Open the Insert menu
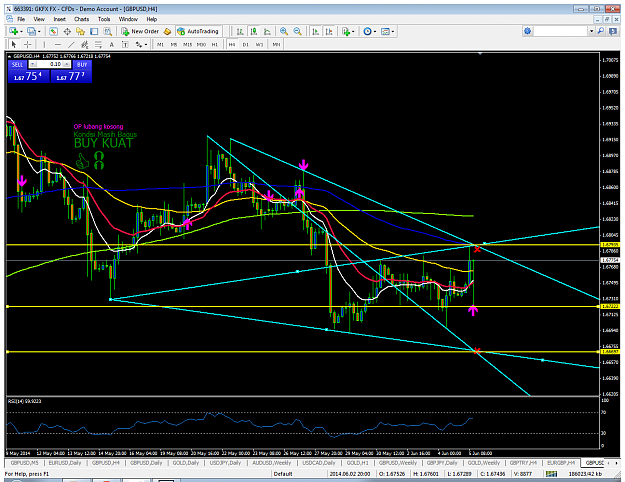Image resolution: width=625 pixels, height=482 pixels. pyautogui.click(x=59, y=19)
